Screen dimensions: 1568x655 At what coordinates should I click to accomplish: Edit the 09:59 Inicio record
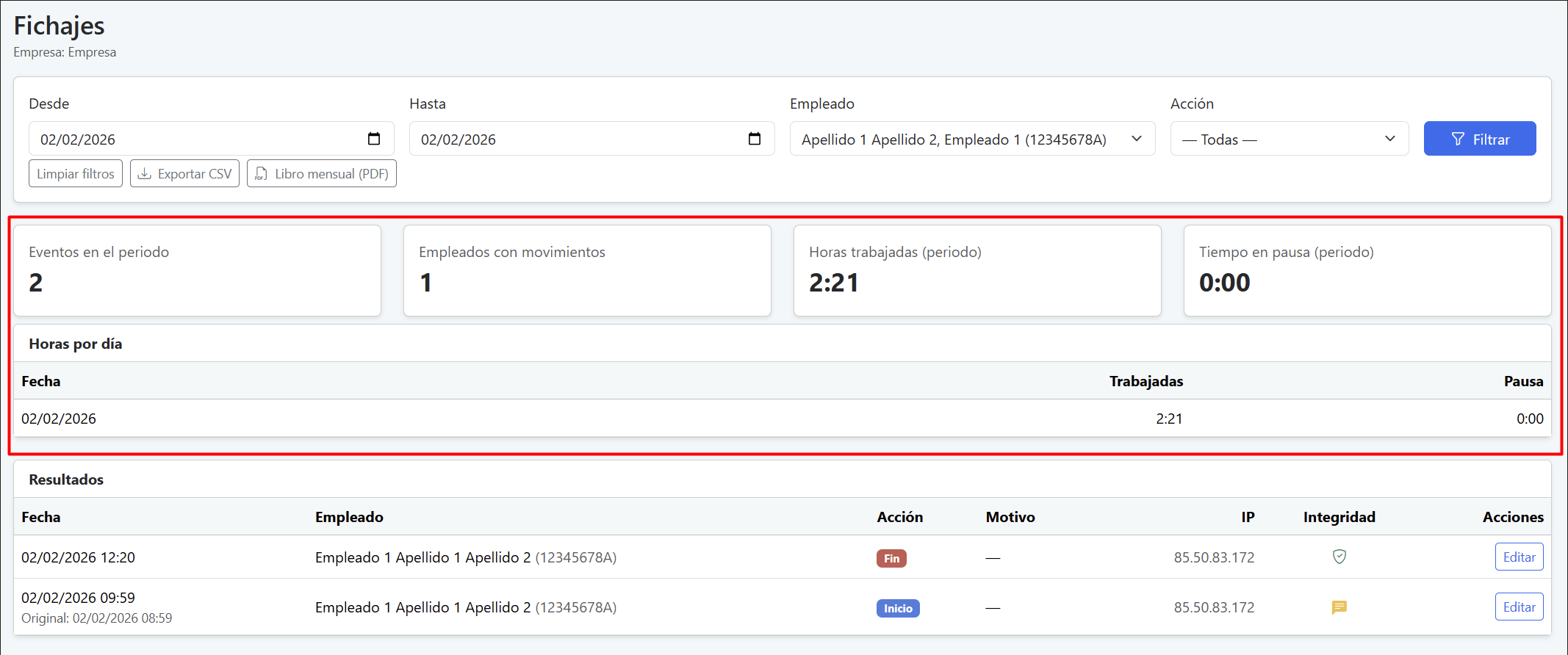point(1518,607)
